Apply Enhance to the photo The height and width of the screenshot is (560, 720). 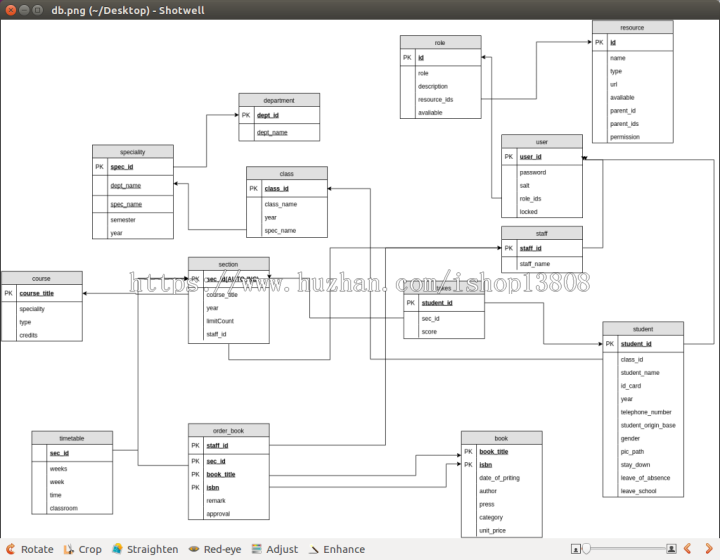336,549
